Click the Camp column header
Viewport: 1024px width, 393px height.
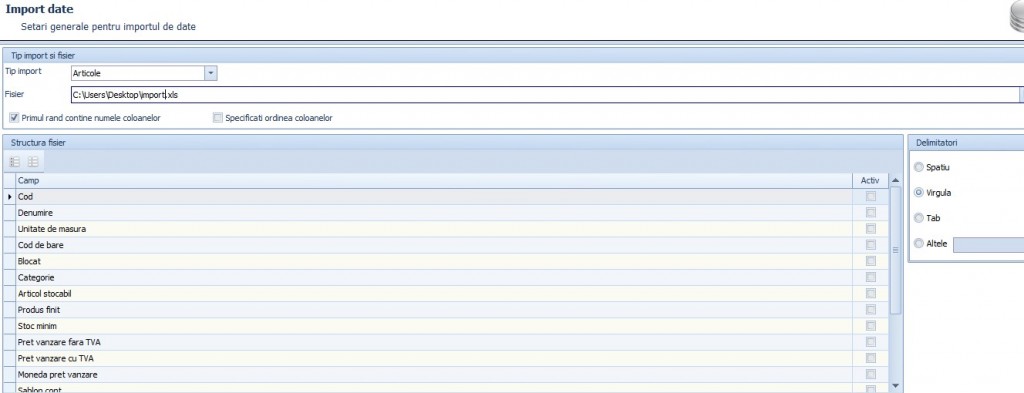click(434, 180)
